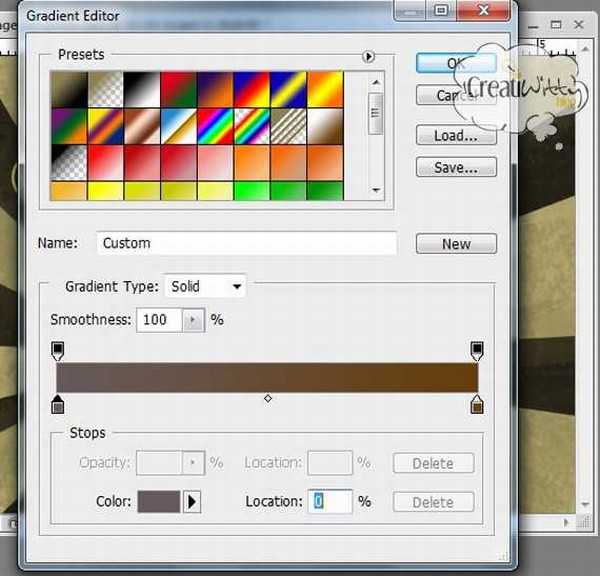Click the Load... button
Screen dimensions: 600x576
pos(455,135)
